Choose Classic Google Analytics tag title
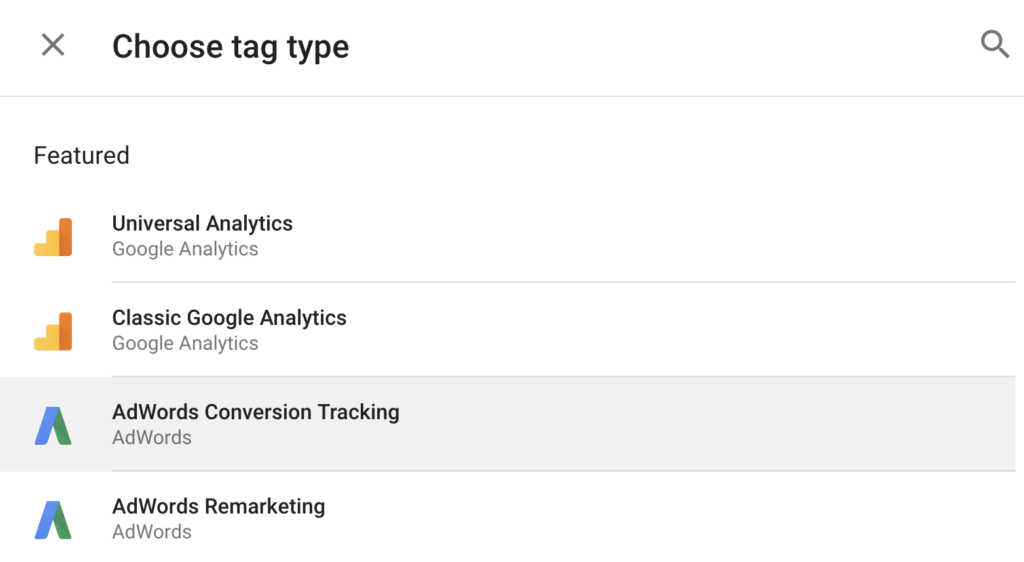The width and height of the screenshot is (1024, 562). [229, 318]
